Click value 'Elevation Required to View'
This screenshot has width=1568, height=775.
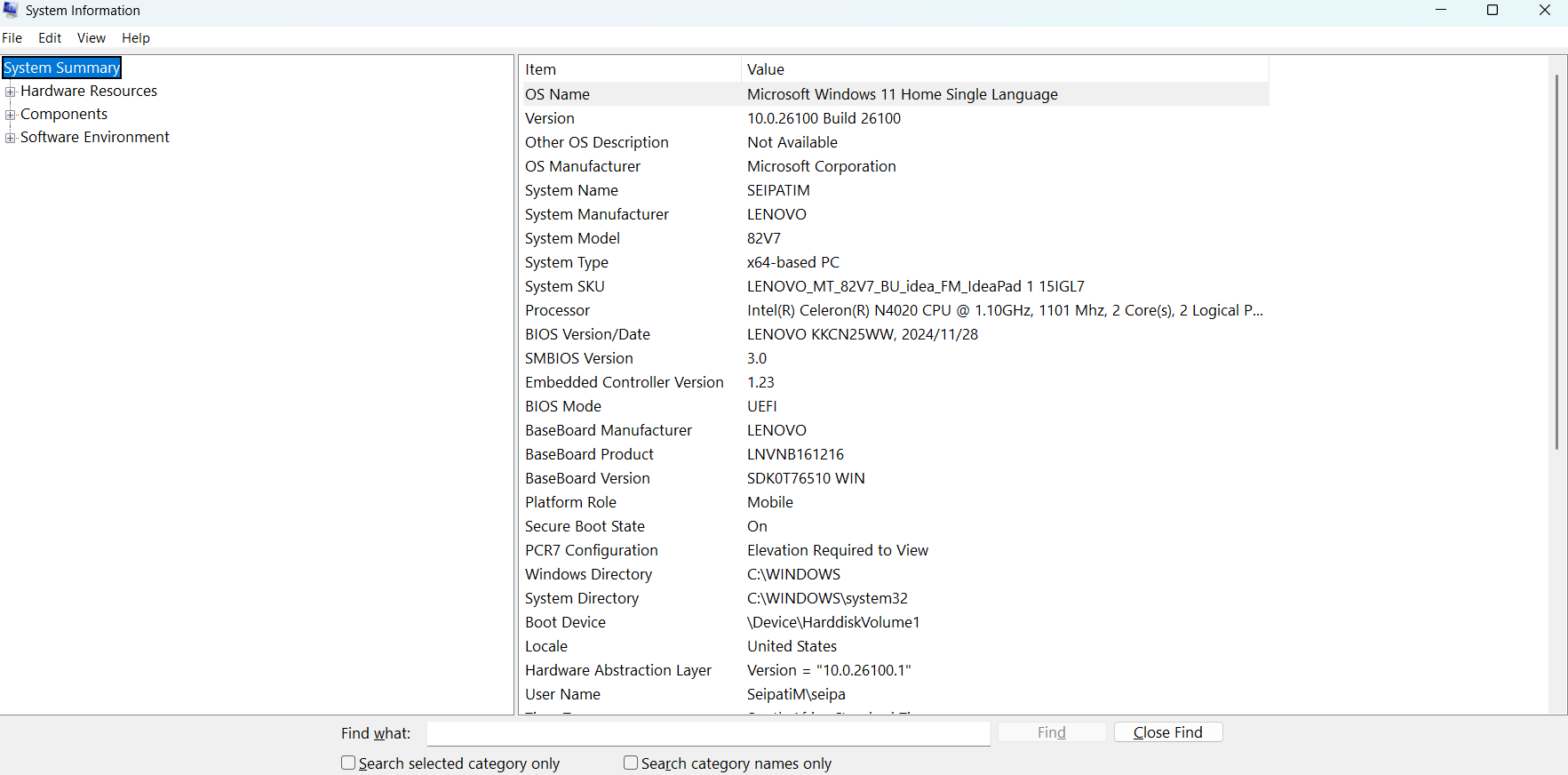838,550
